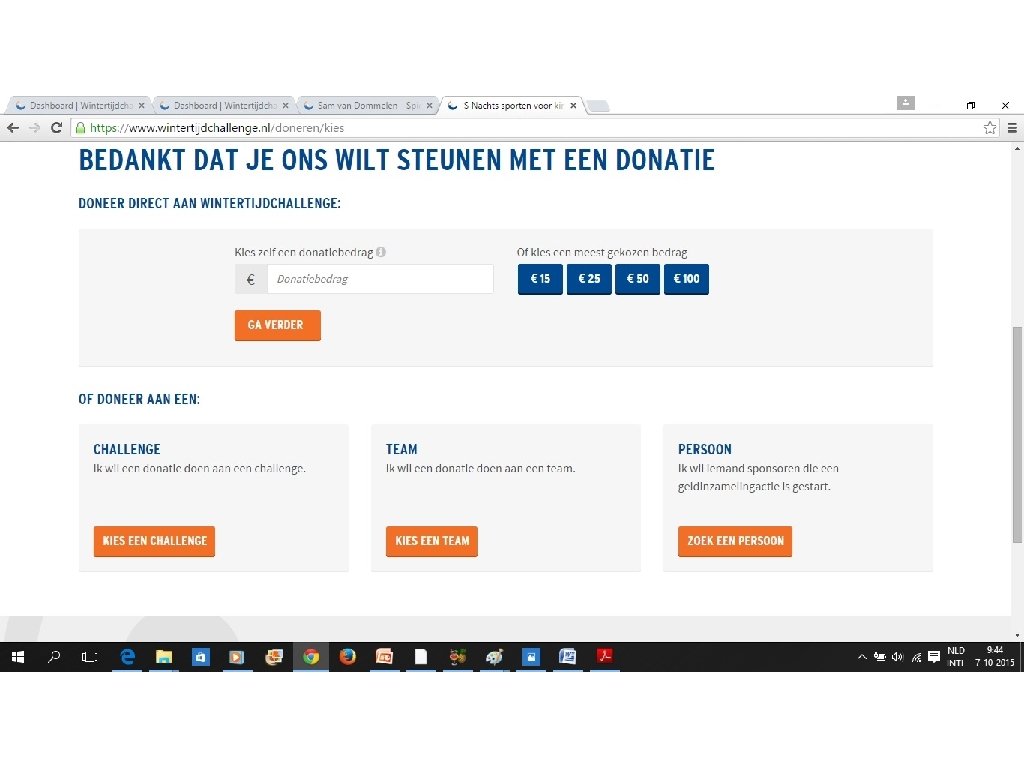Switch to Sam van Dommelen tab
1024x768 pixels.
(x=368, y=105)
